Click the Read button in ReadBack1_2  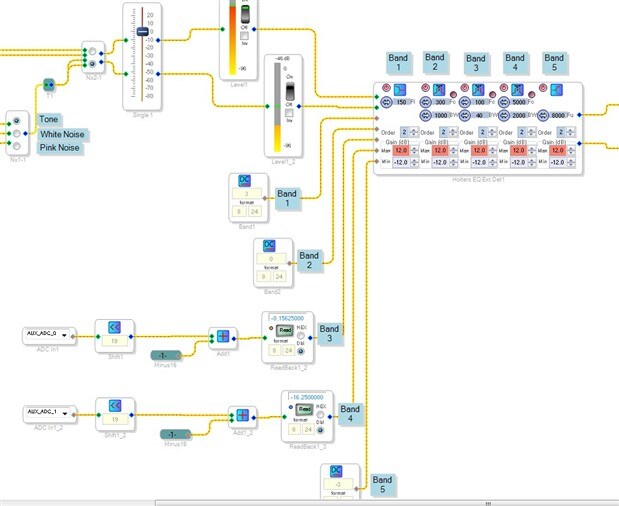coord(285,330)
